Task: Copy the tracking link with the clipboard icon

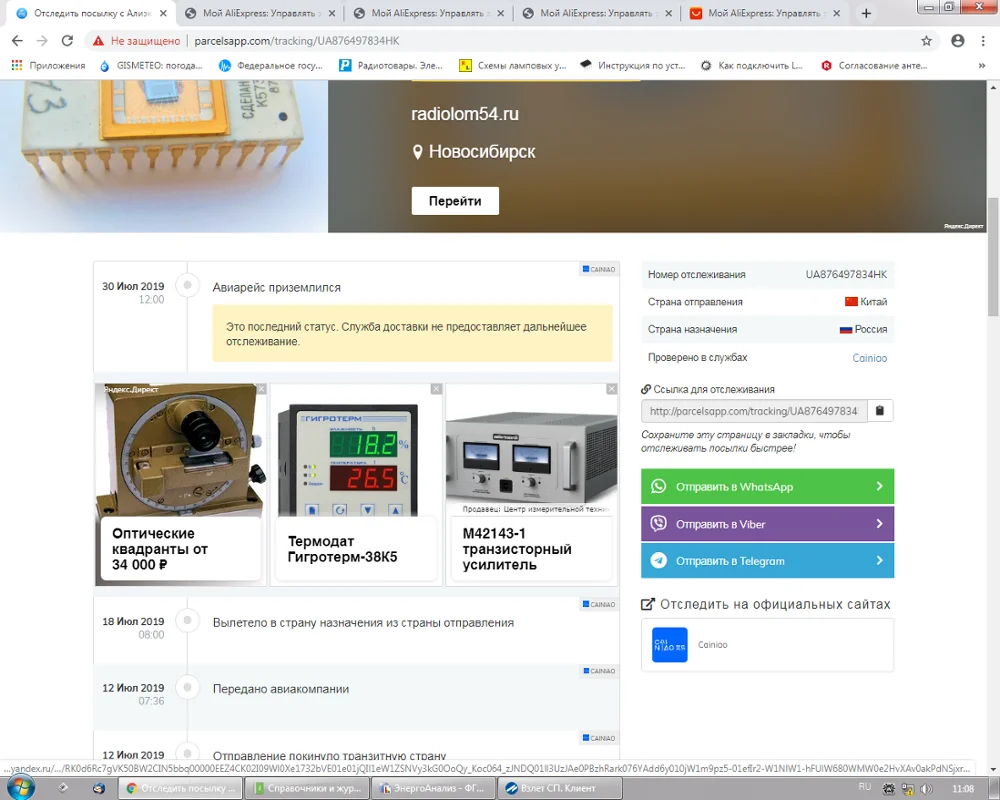Action: (x=879, y=411)
